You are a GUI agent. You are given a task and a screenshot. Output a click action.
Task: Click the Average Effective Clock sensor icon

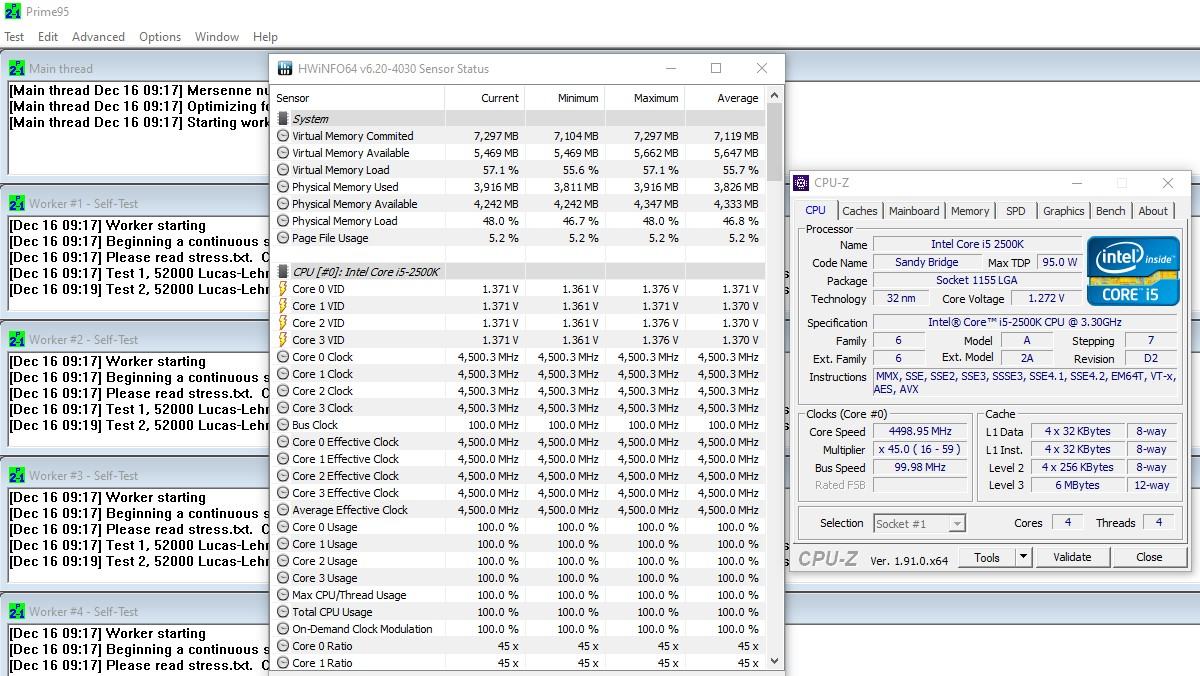pyautogui.click(x=283, y=510)
